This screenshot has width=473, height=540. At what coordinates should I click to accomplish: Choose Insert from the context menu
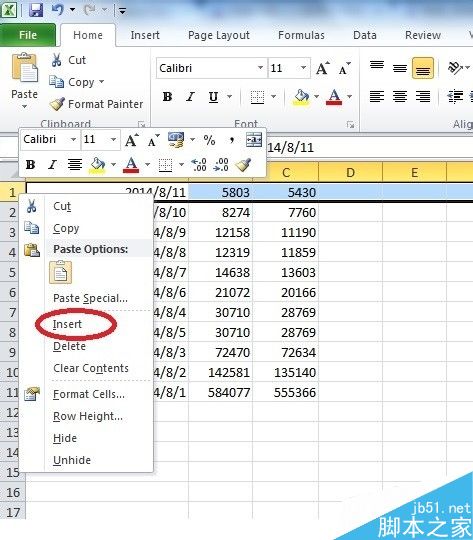point(67,324)
